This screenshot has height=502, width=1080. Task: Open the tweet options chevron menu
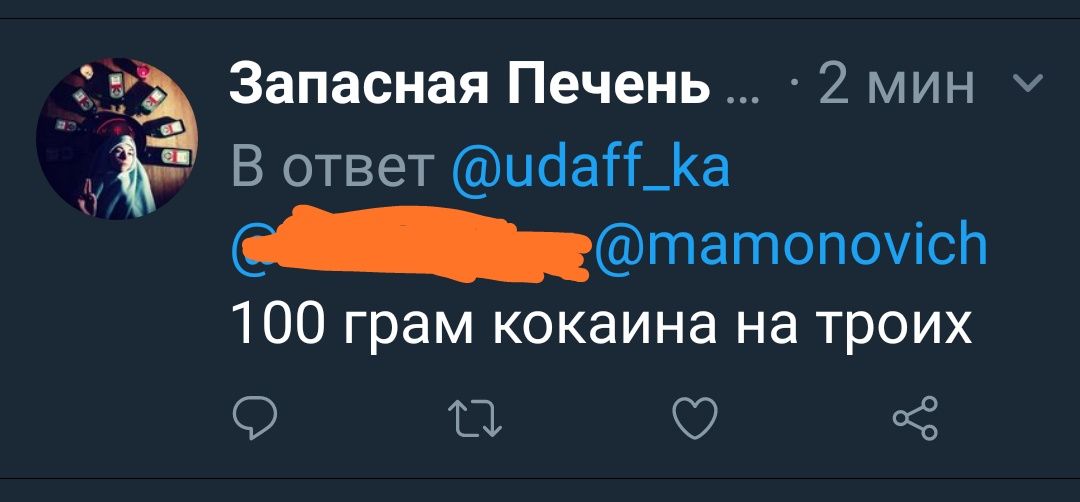click(1030, 84)
